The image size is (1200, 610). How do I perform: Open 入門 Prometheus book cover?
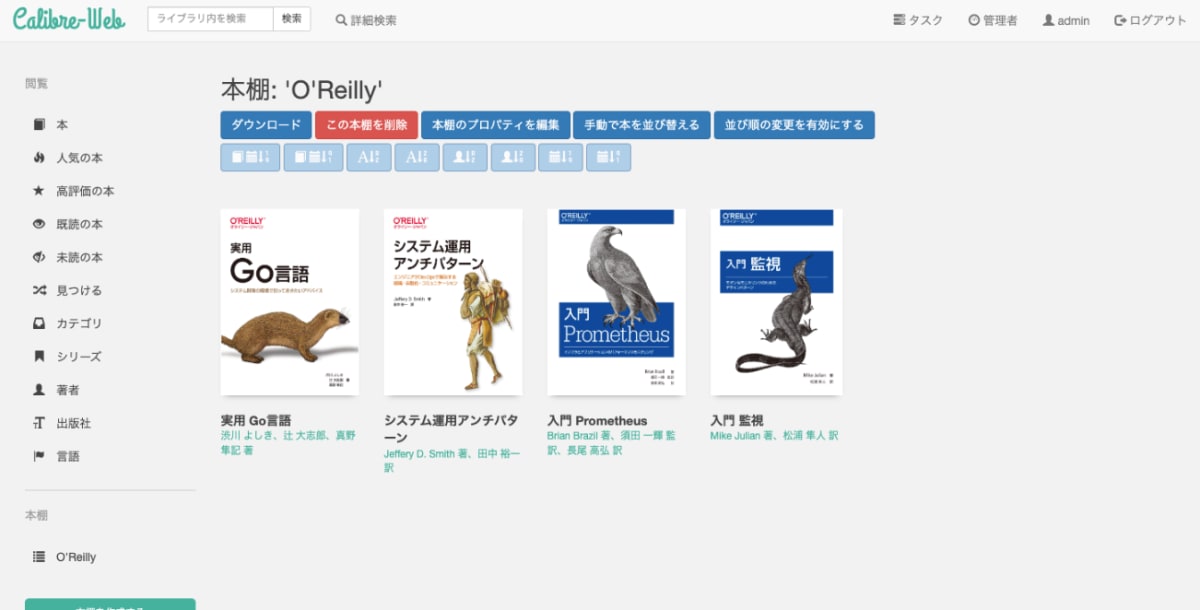pos(617,302)
